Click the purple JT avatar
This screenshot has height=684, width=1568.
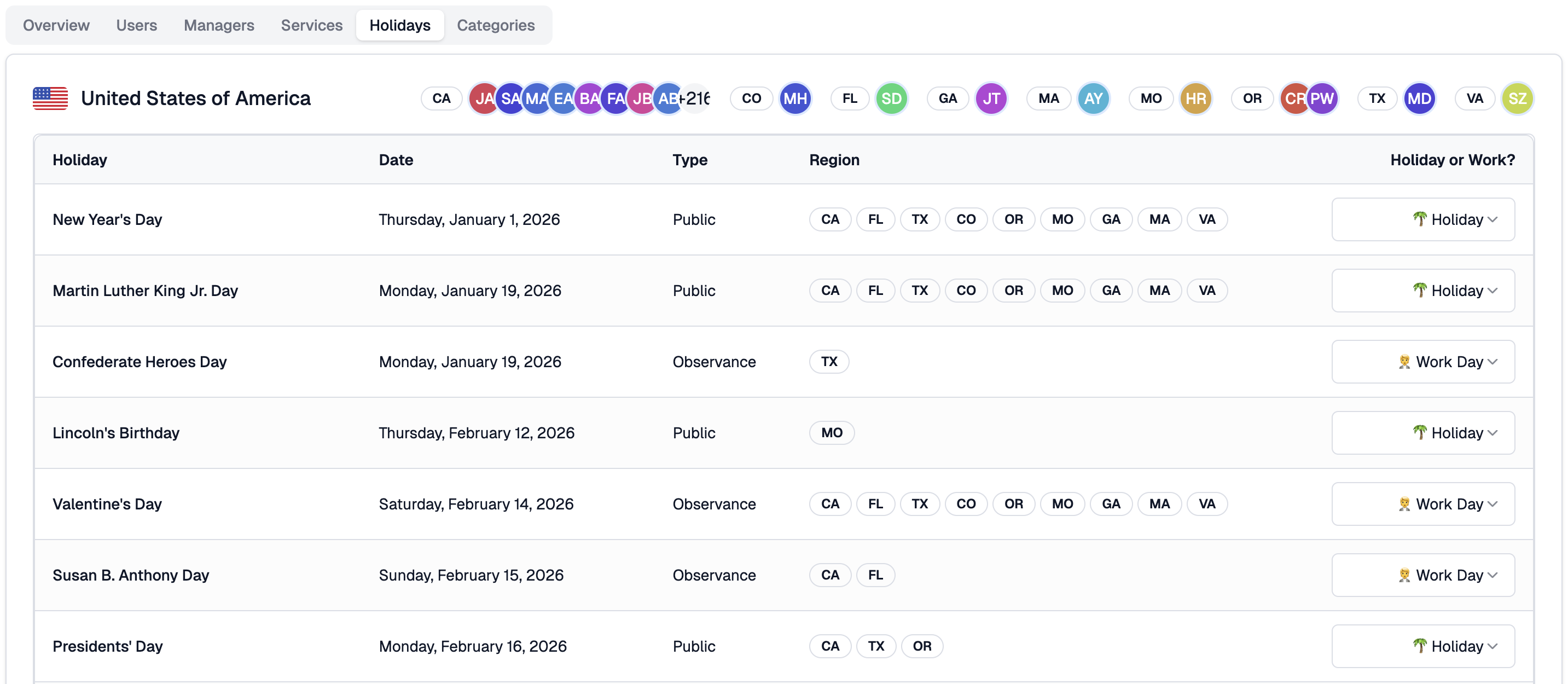coord(991,98)
